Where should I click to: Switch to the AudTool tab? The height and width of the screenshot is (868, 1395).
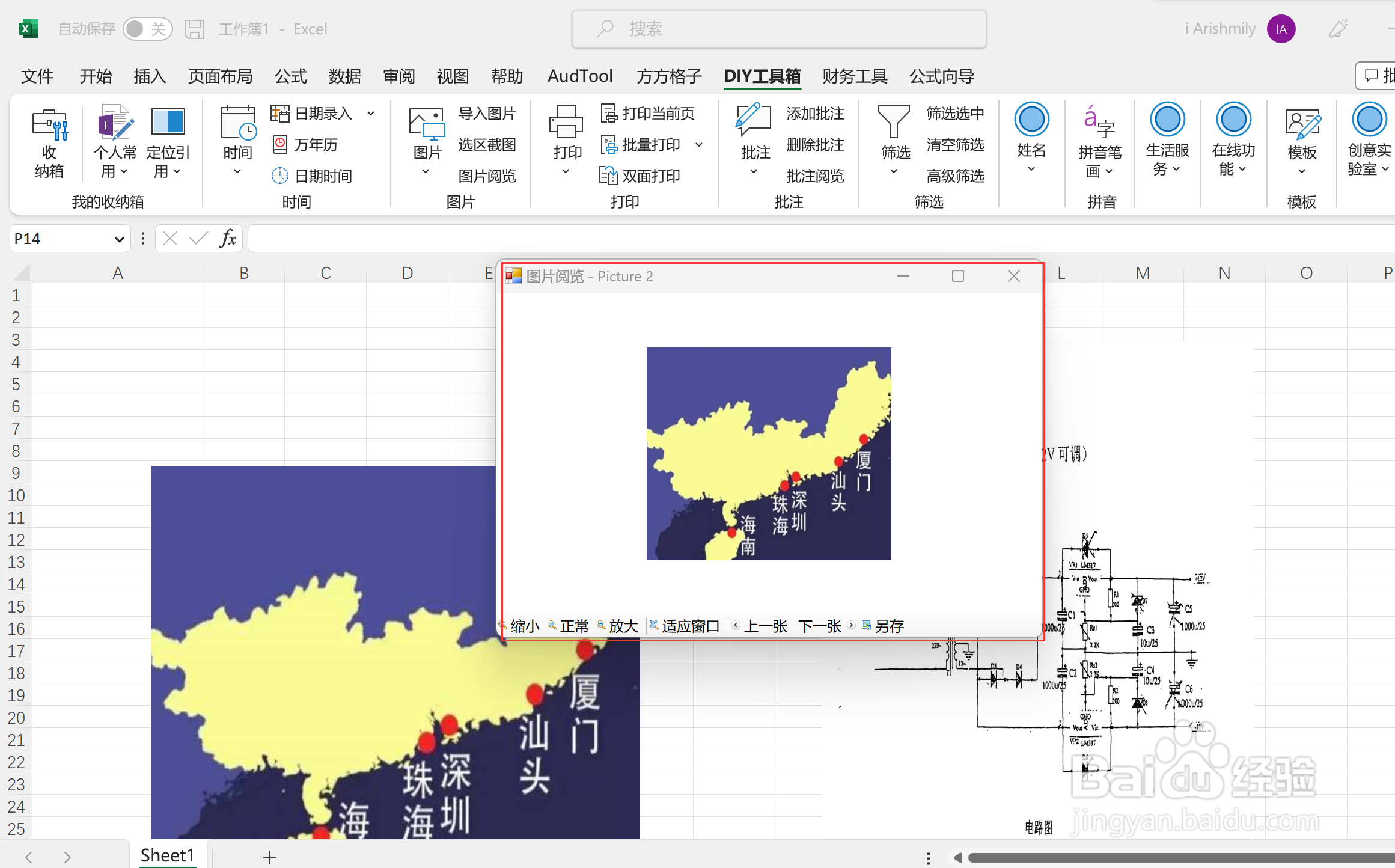coord(580,76)
